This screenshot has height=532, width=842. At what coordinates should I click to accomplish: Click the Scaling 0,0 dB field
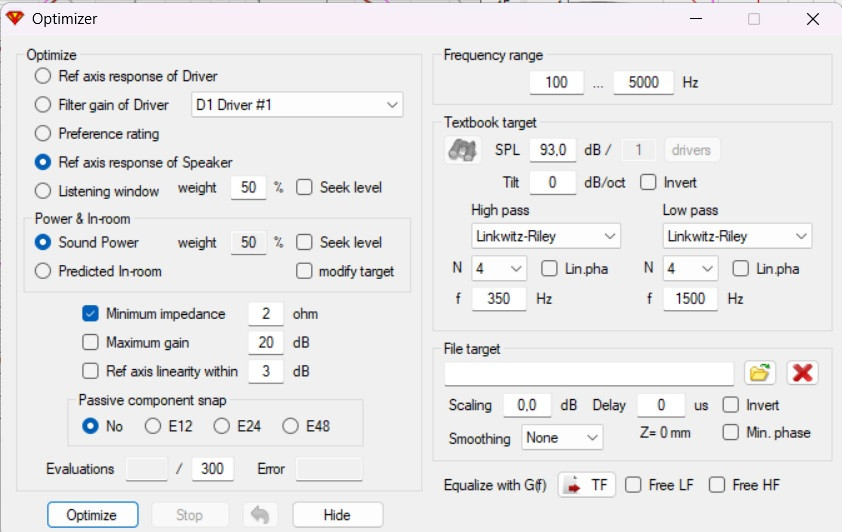point(527,405)
